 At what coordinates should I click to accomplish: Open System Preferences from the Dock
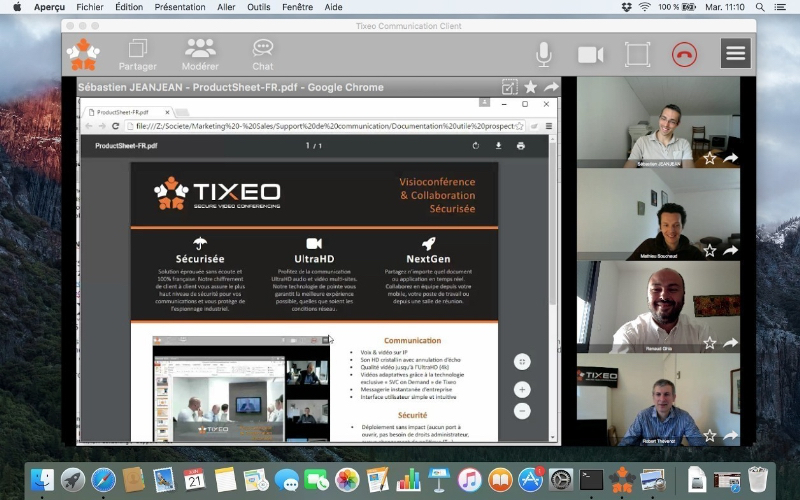pos(561,480)
